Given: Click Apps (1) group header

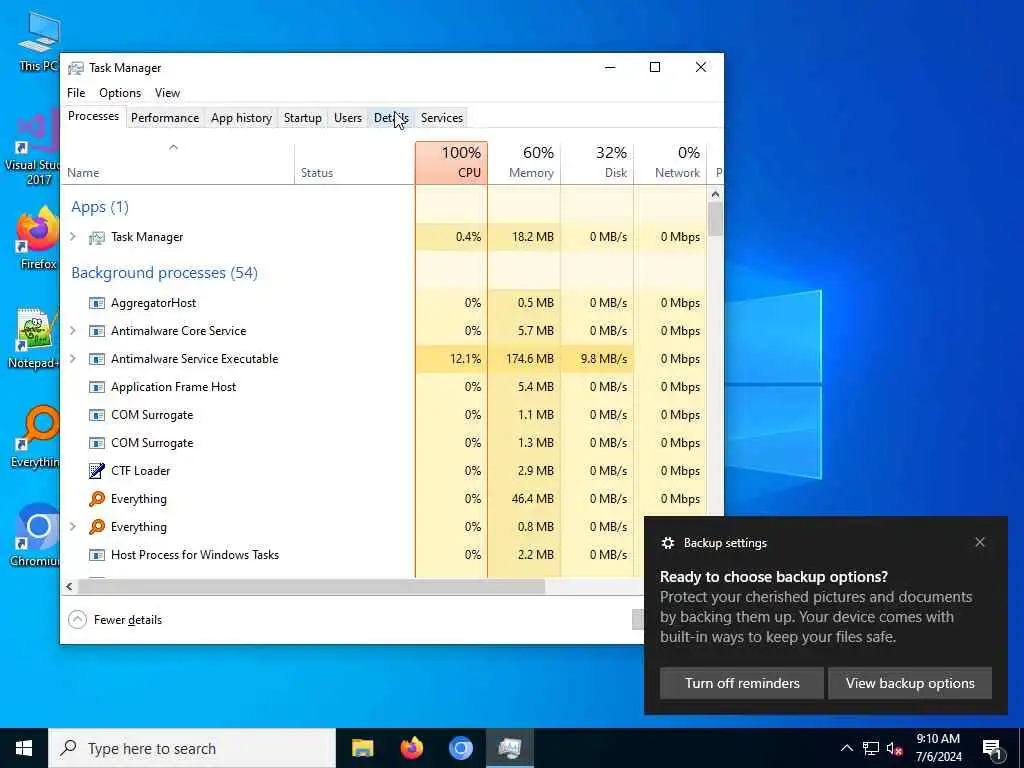Looking at the screenshot, I should pos(100,207).
